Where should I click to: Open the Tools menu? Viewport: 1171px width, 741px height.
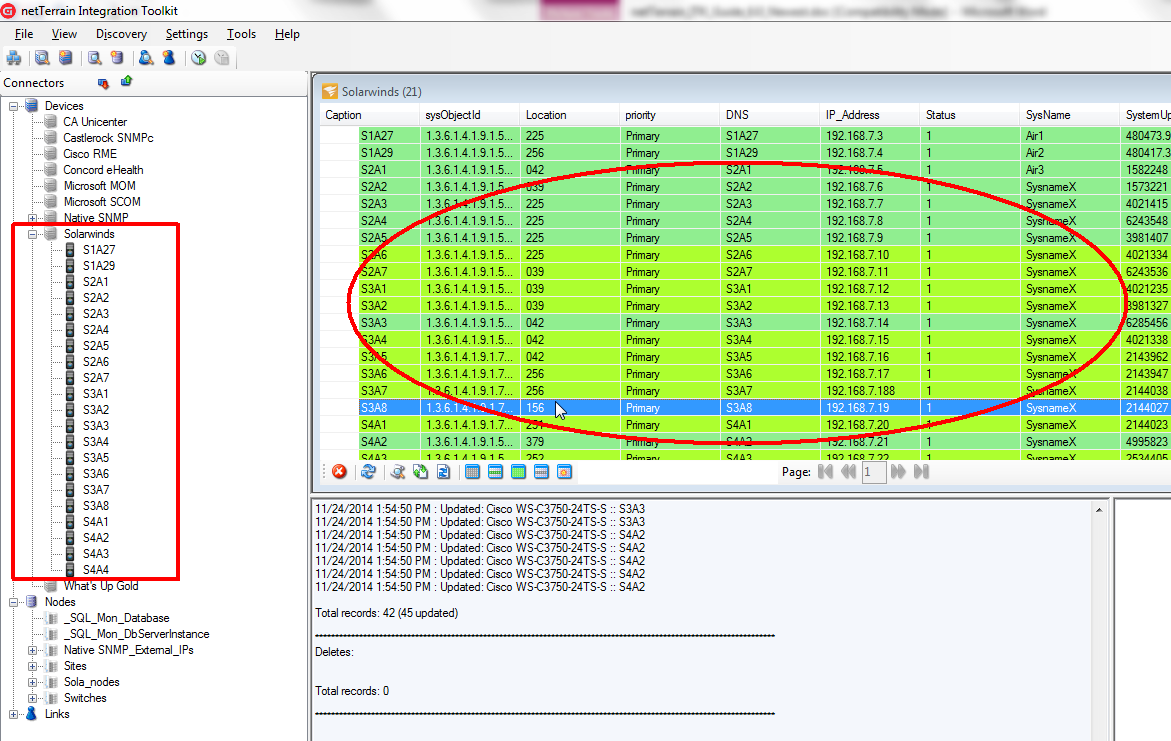(x=241, y=34)
